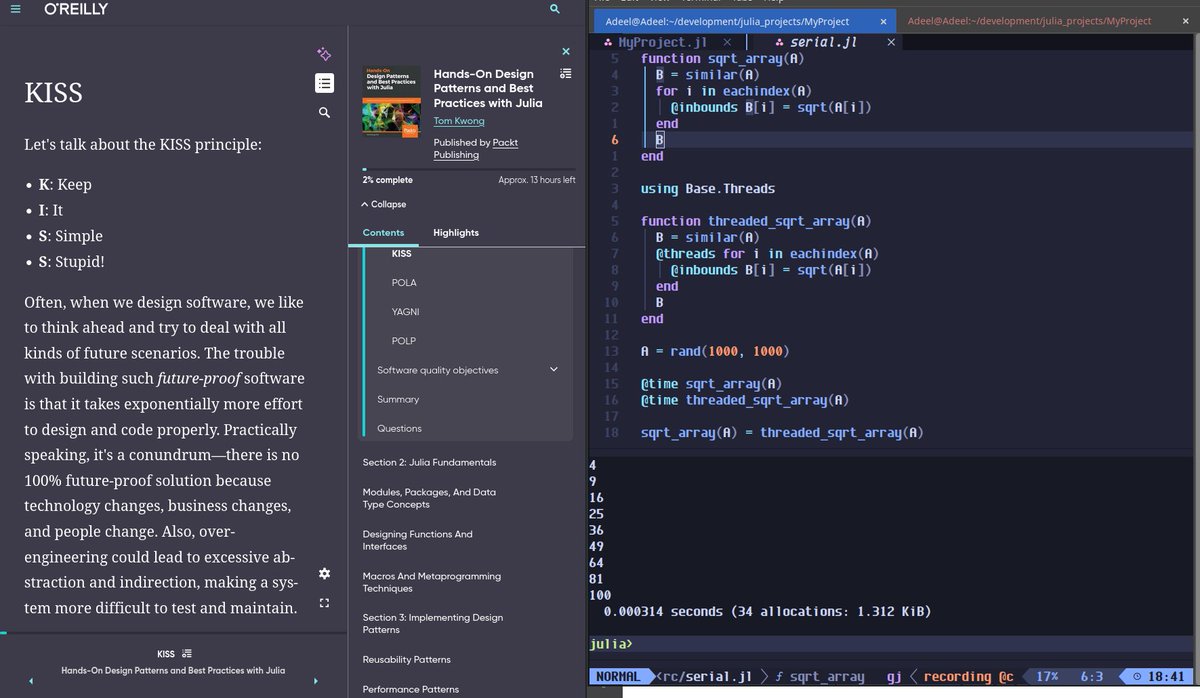Search within the book using magnifier icon
Screen dimensions: 1200x698
coord(324,113)
